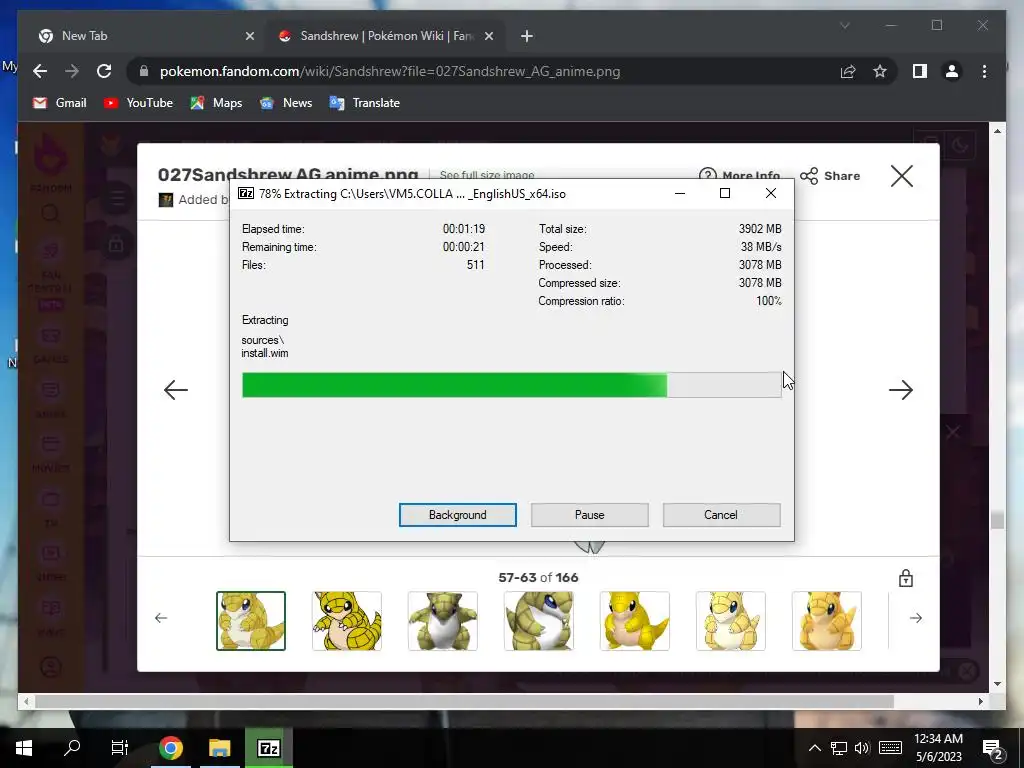Screen dimensions: 1024x768
Task: Open Chrome's three-dot menu
Action: click(984, 71)
